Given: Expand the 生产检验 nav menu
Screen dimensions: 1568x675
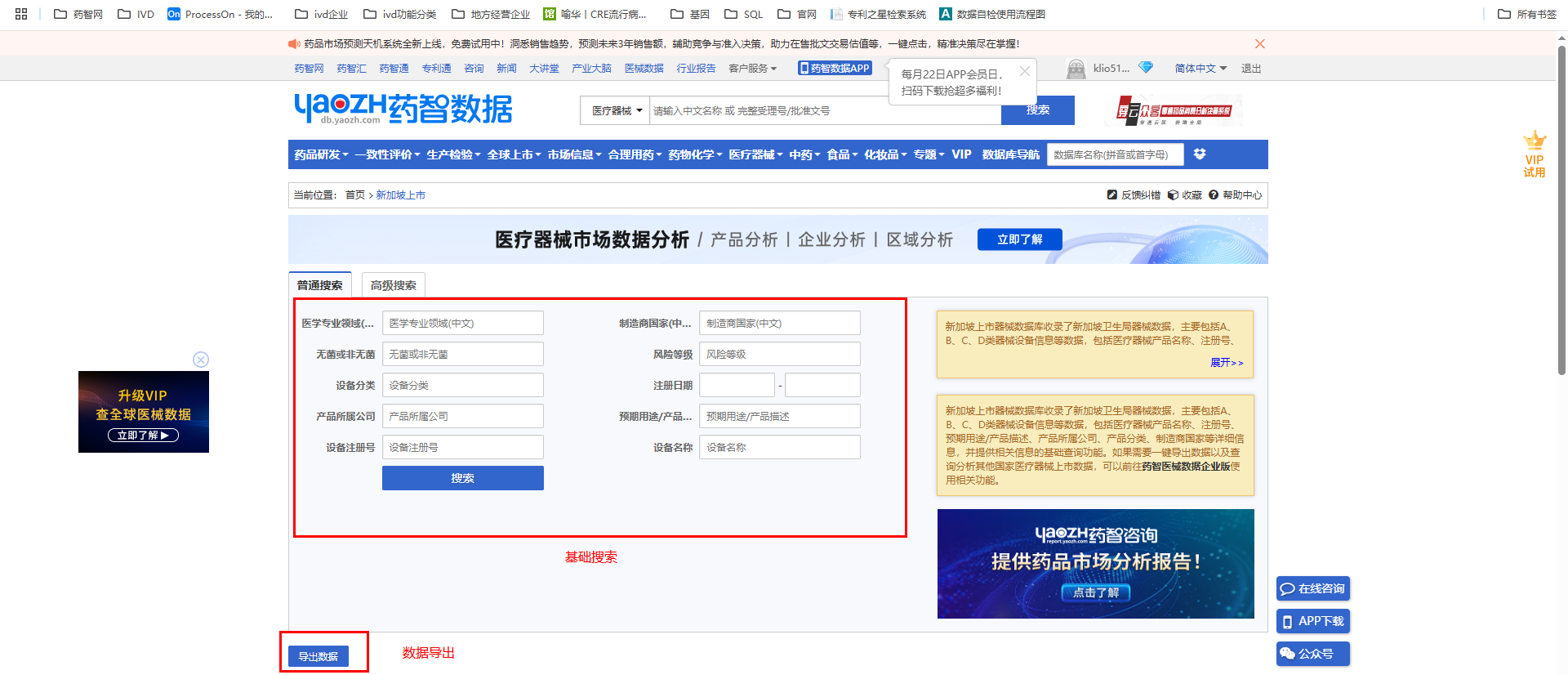Looking at the screenshot, I should [x=453, y=154].
